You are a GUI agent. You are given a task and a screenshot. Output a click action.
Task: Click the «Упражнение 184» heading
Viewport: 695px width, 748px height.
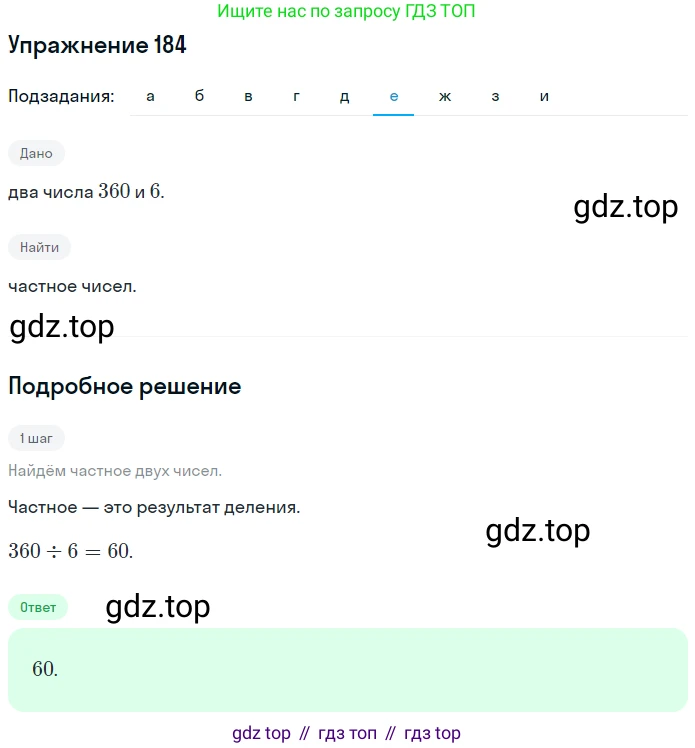pos(97,45)
